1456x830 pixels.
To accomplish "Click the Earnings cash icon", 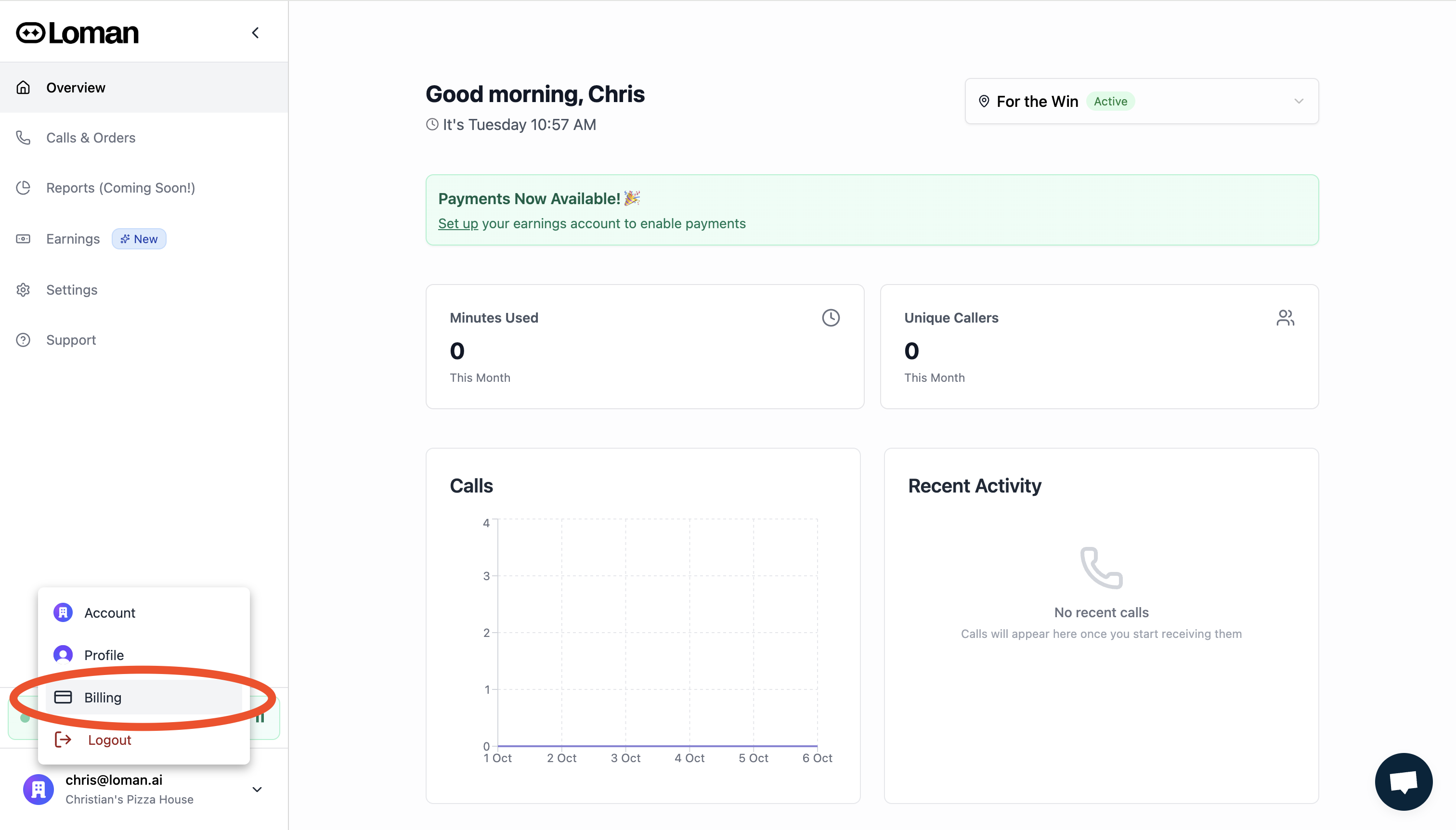I will [x=24, y=239].
